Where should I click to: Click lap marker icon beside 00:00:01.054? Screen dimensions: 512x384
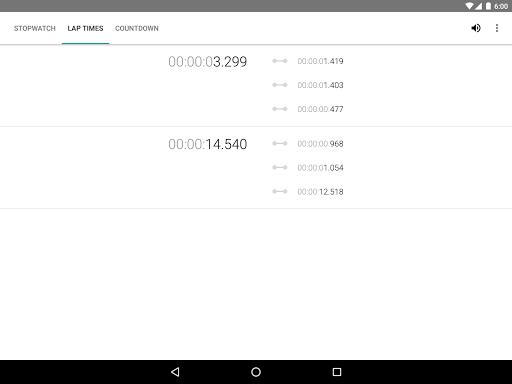280,167
